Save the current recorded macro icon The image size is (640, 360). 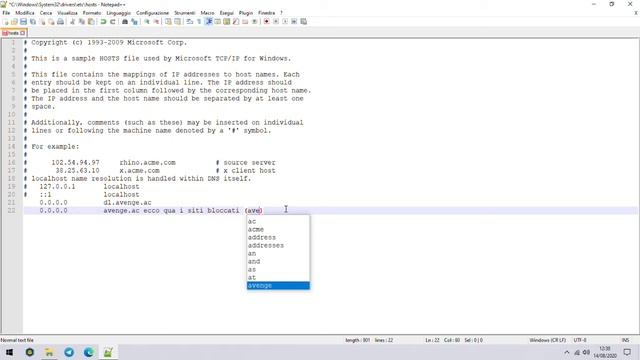[304, 22]
